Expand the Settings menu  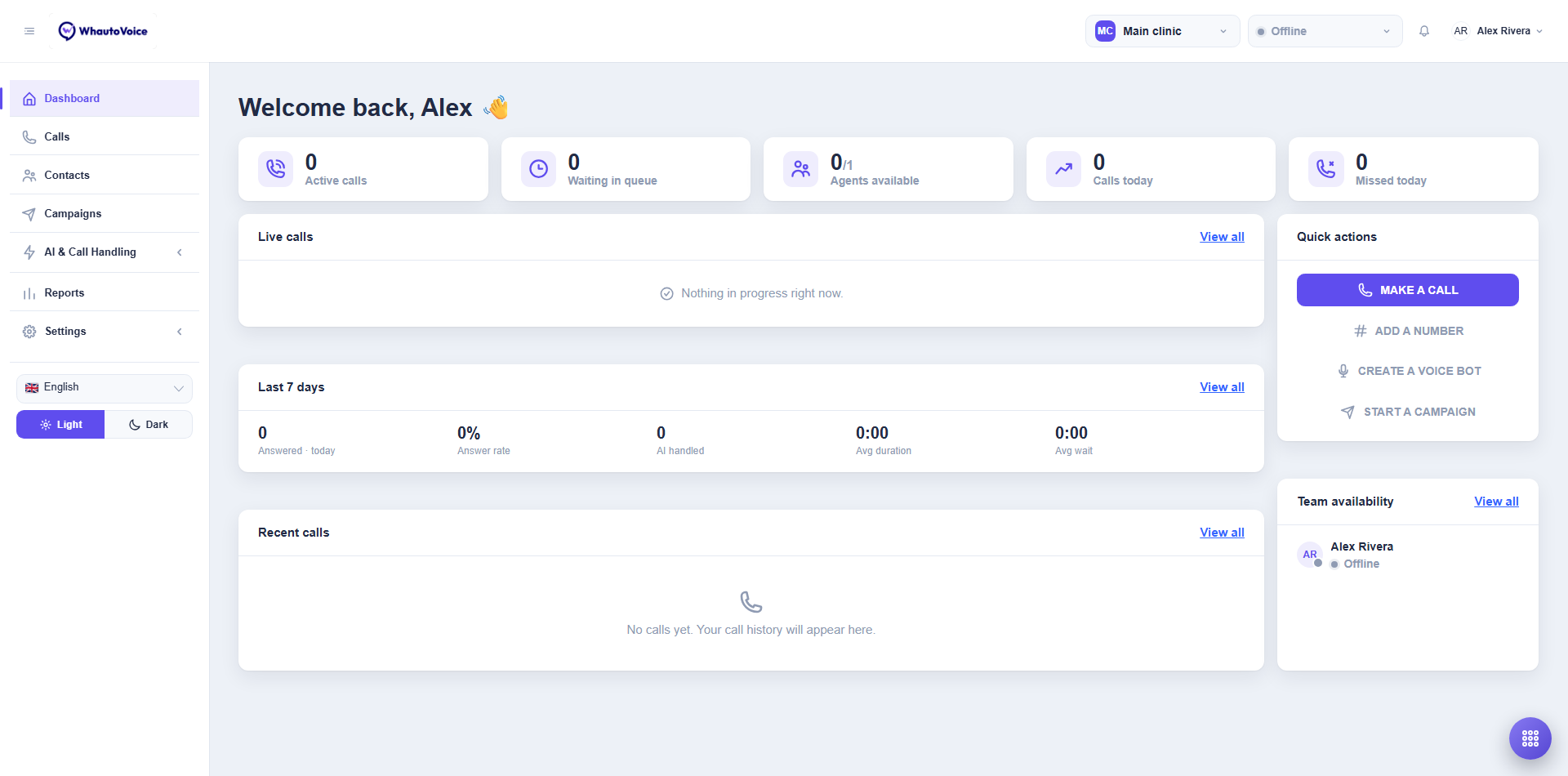click(105, 332)
